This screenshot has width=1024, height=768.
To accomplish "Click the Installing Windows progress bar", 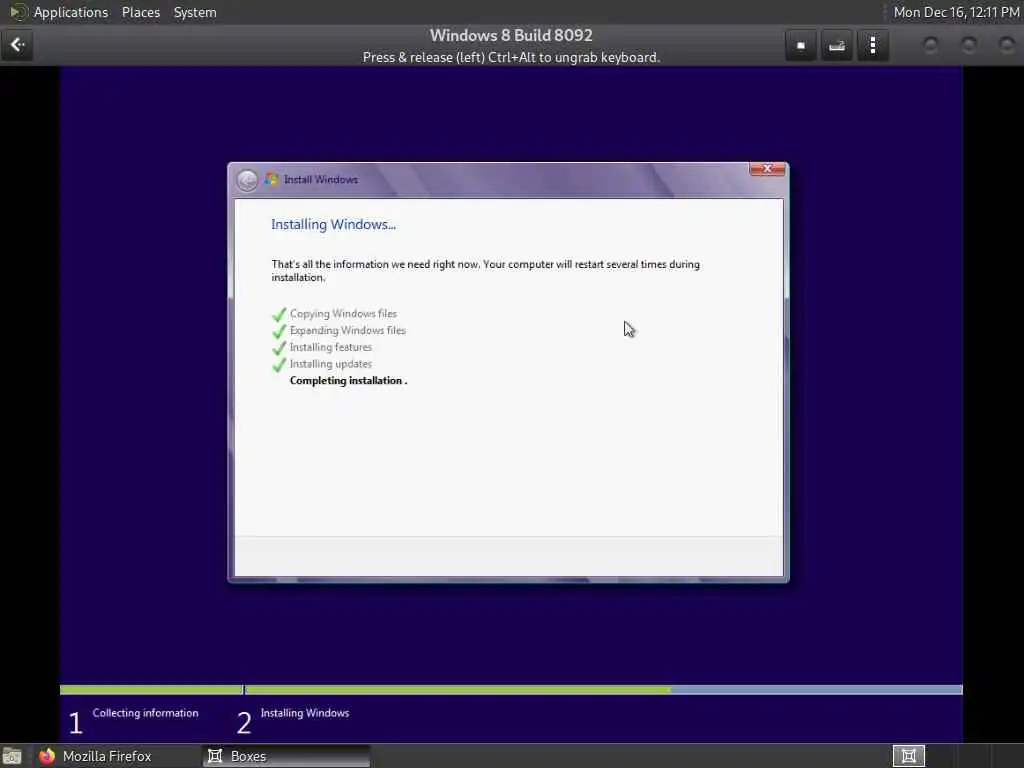I will click(603, 690).
